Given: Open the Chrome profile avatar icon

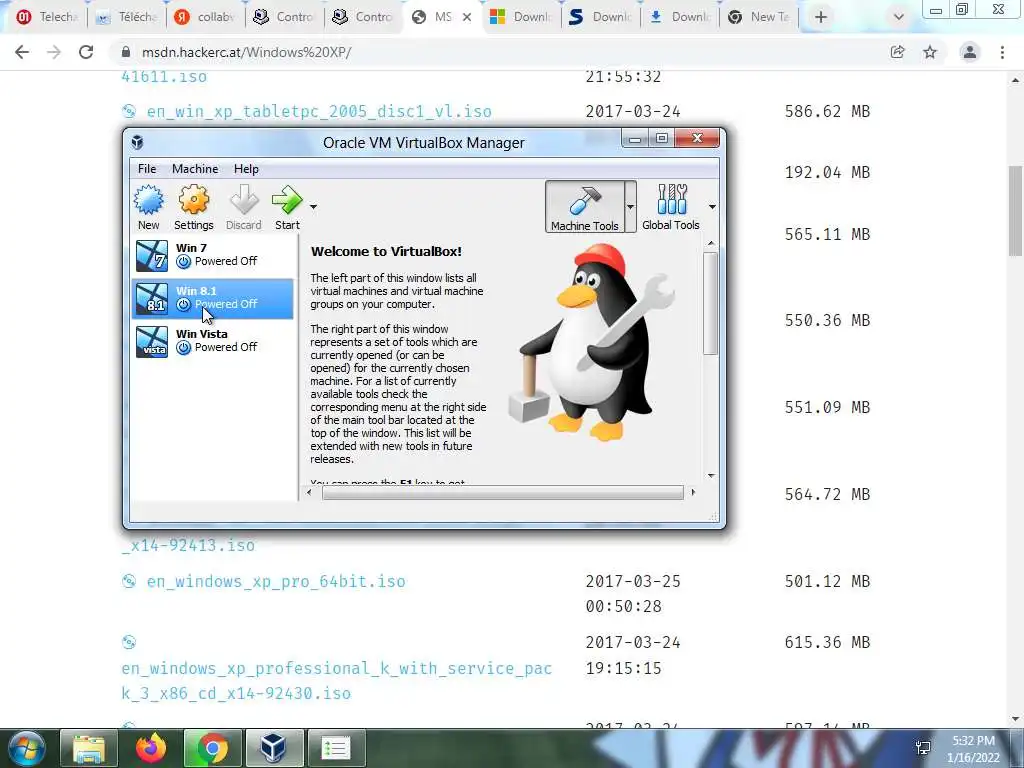Looking at the screenshot, I should point(970,52).
